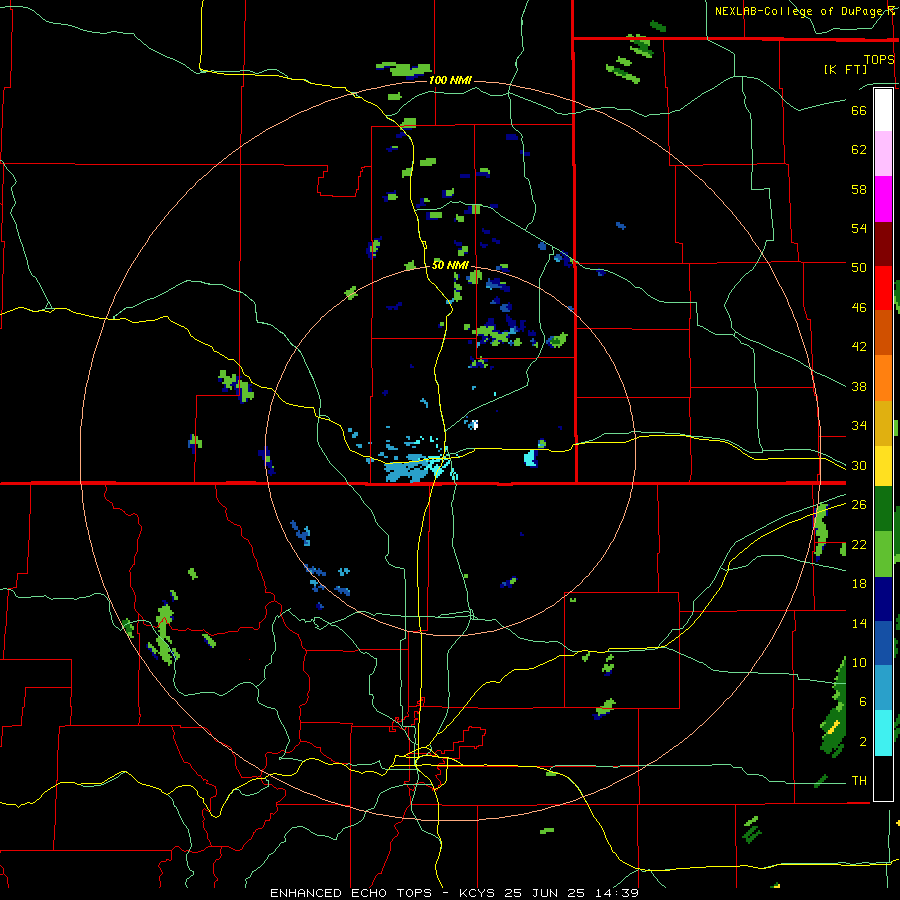Select the light green legend band
This screenshot has width=900, height=900.
tap(883, 554)
